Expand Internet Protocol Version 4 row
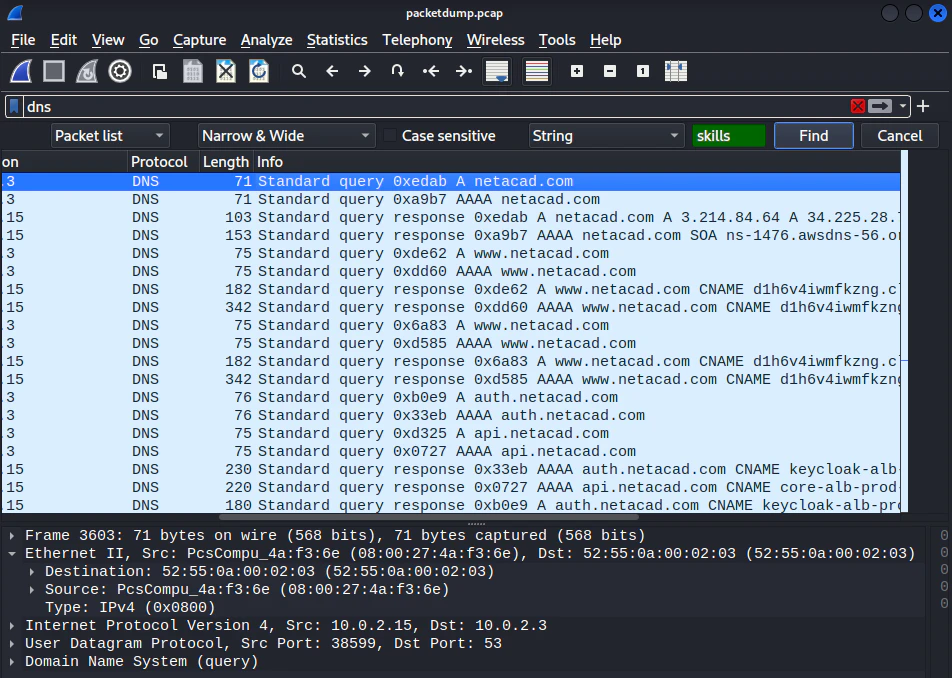 [12, 626]
